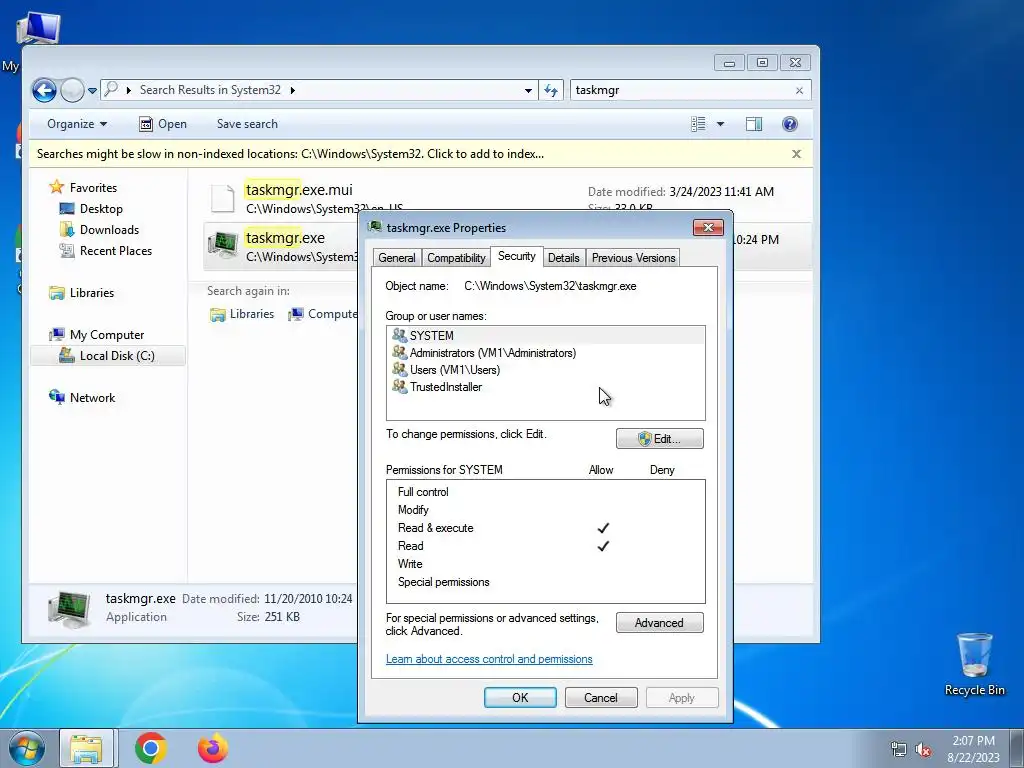The image size is (1024, 768).
Task: Switch to the Compatibility tab
Action: point(456,258)
